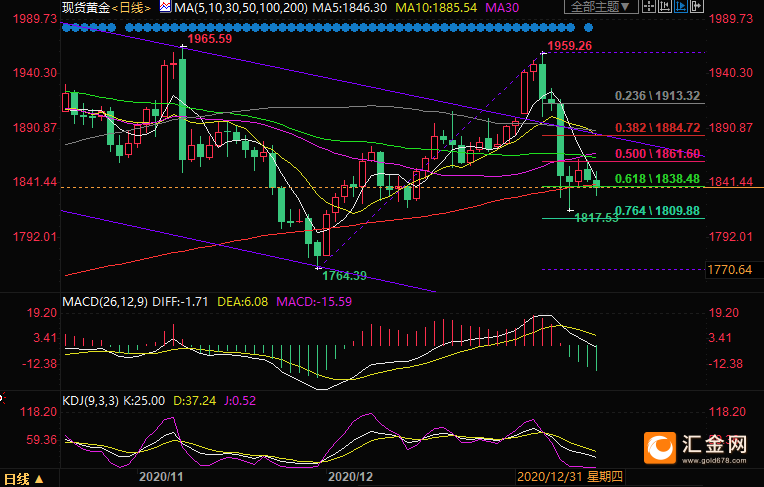
Task: Click the DEA:6.08 value
Action: pyautogui.click(x=243, y=302)
